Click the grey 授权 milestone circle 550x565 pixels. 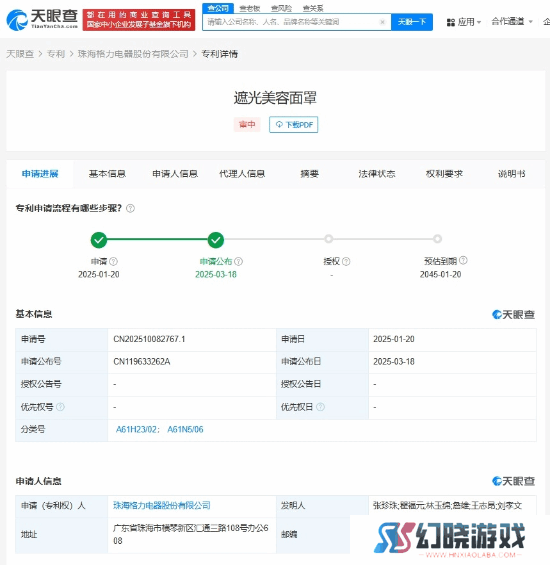(328, 239)
